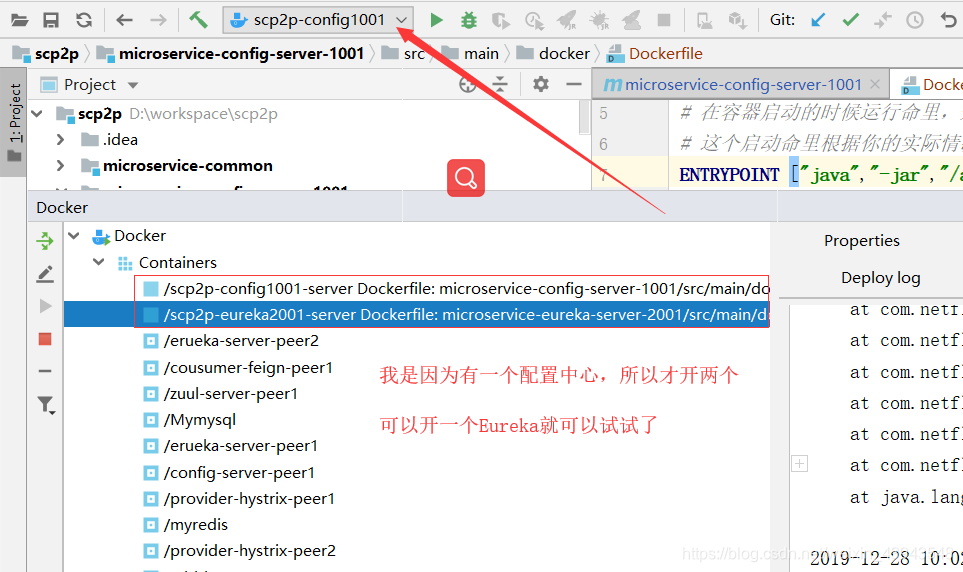Click the microservice-config-server-1001 breadcrumb
The height and width of the screenshot is (572, 963).
(230, 54)
